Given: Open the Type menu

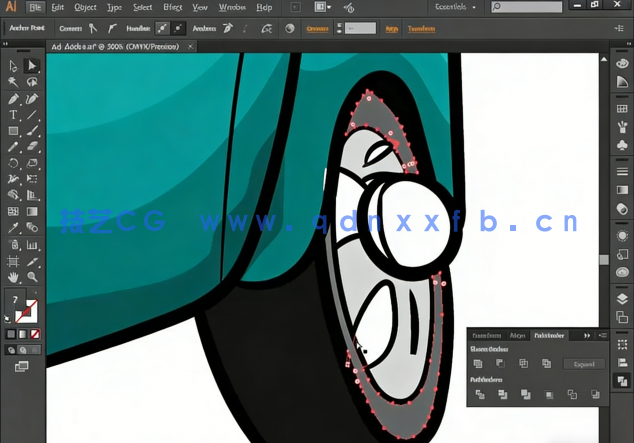Looking at the screenshot, I should (114, 7).
